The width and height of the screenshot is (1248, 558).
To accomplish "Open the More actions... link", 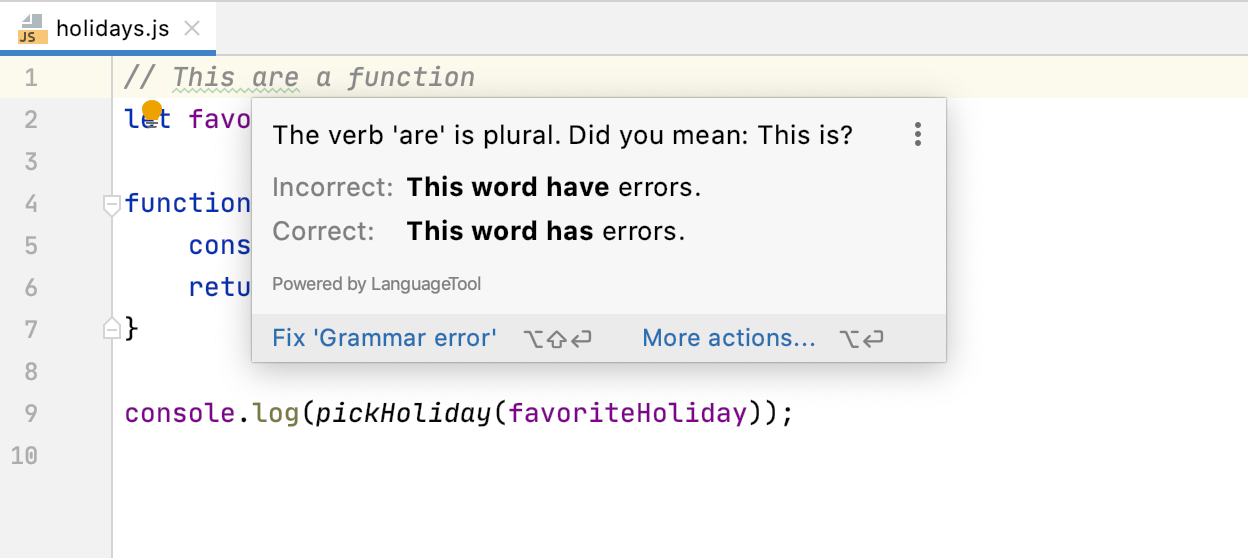I will coord(729,338).
